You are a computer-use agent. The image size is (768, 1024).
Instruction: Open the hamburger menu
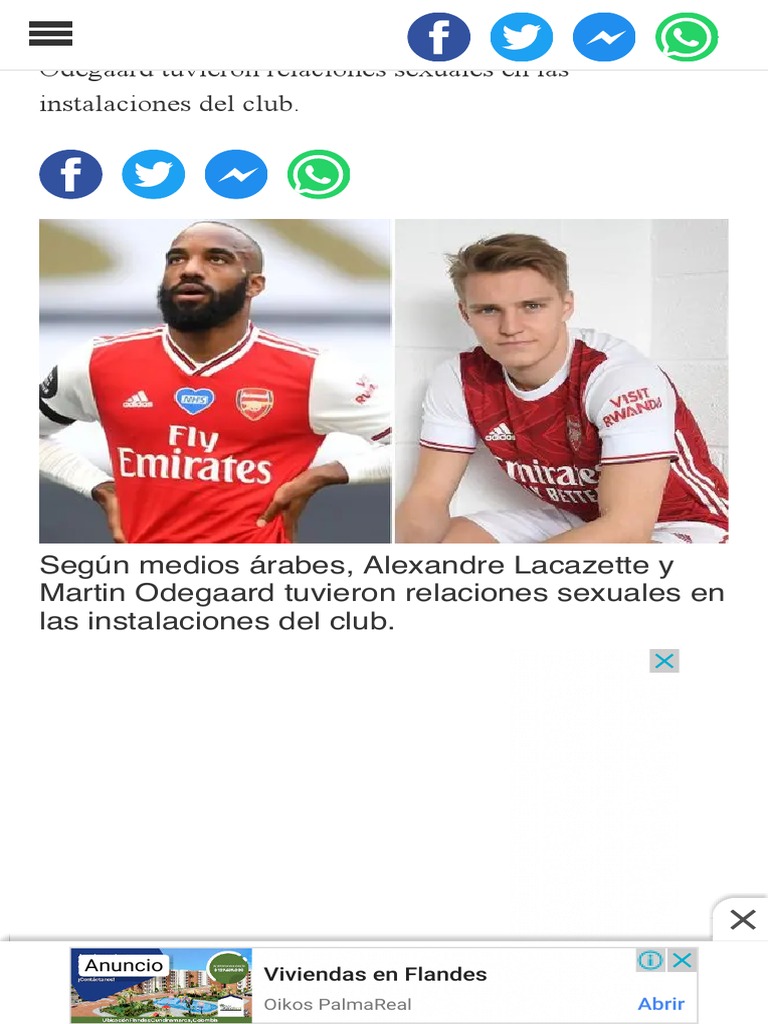point(50,33)
